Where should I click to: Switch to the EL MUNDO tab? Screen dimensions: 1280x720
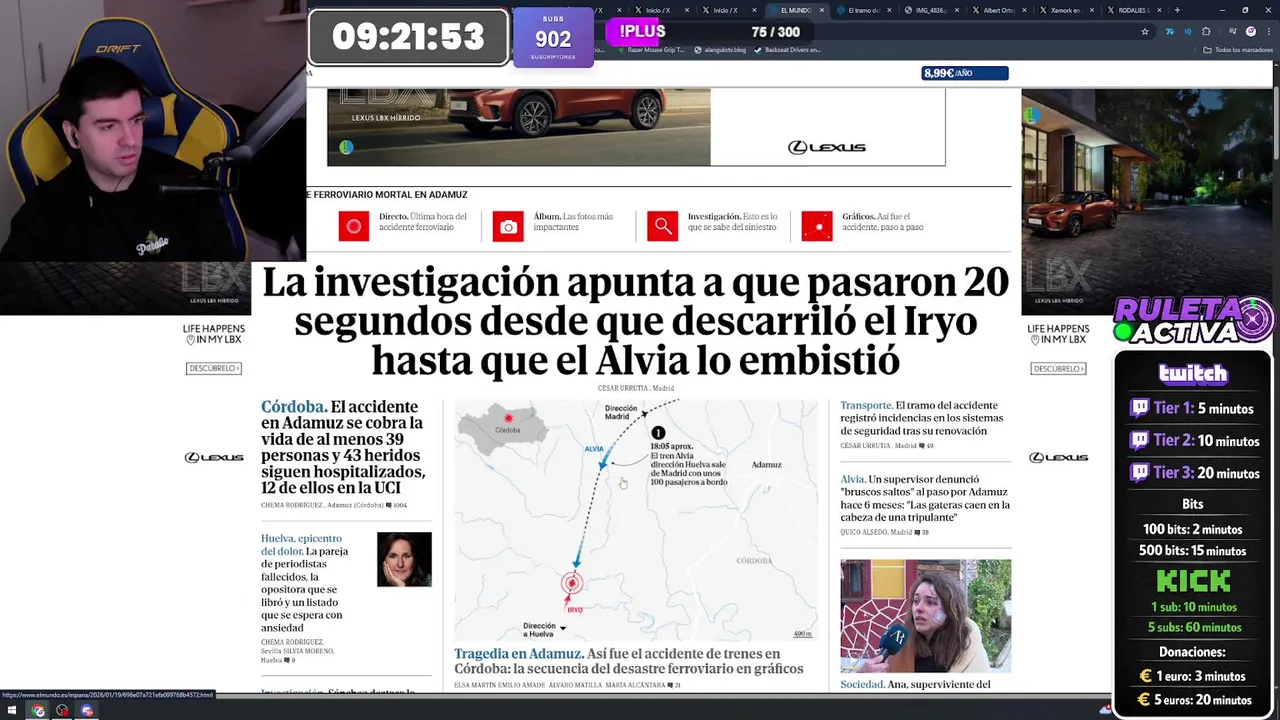tap(795, 10)
